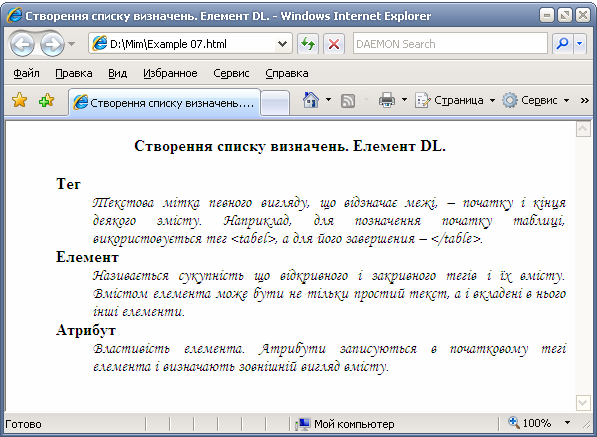Click Add to Favorites star-plus icon

click(x=46, y=100)
